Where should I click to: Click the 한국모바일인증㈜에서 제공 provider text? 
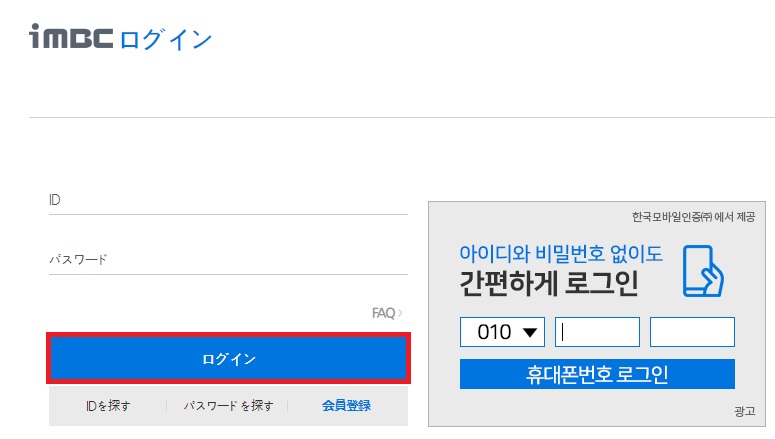(693, 217)
